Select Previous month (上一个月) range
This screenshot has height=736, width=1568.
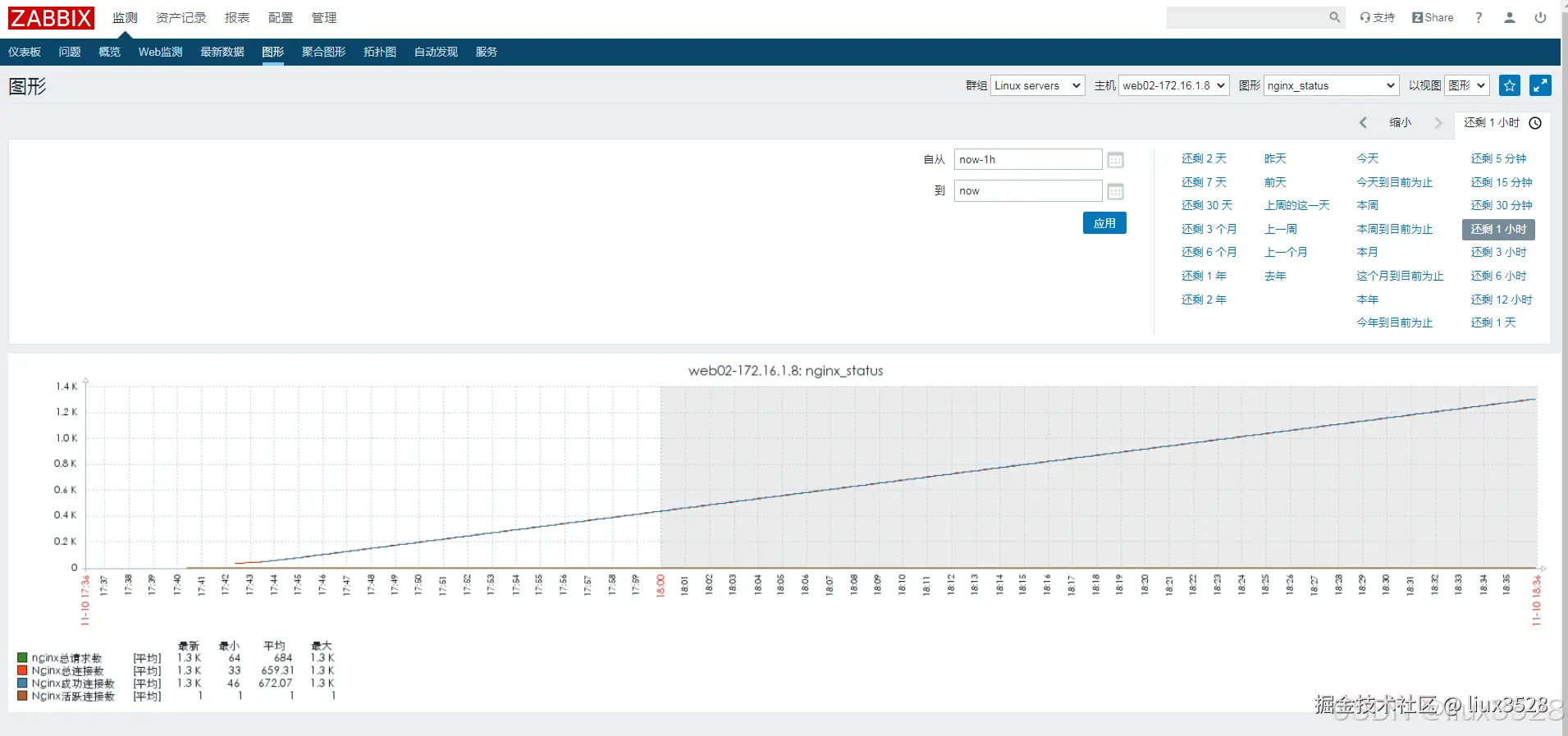coord(1286,252)
